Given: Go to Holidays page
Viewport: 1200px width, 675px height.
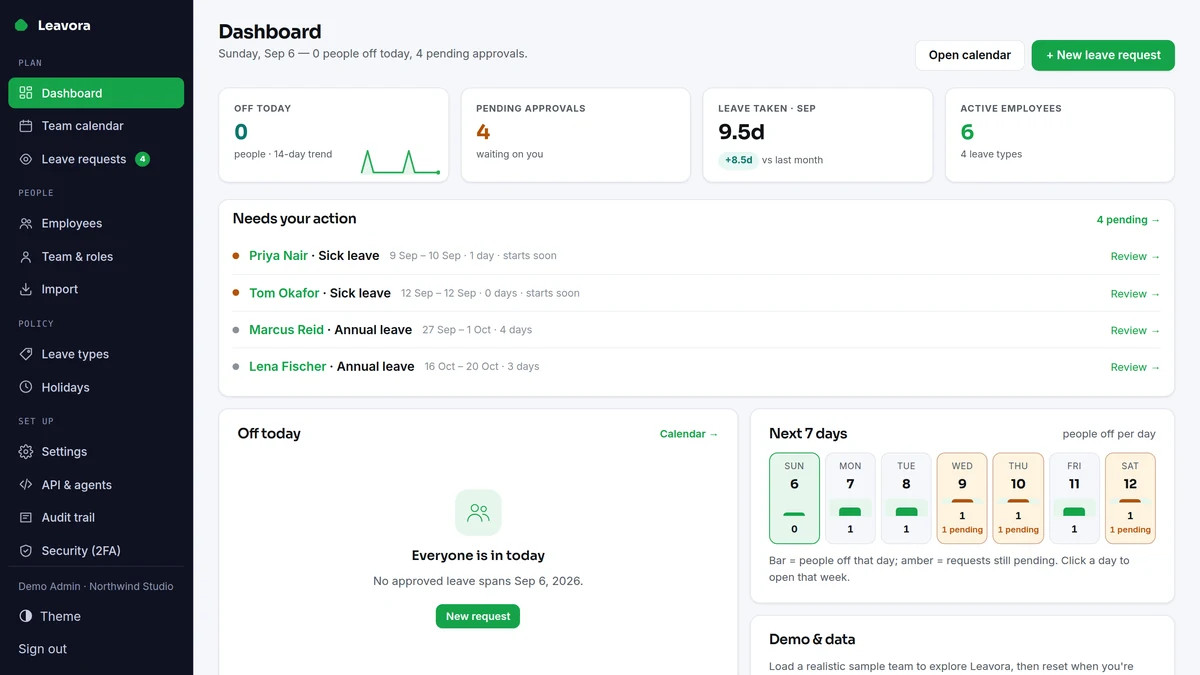Looking at the screenshot, I should click(96, 387).
